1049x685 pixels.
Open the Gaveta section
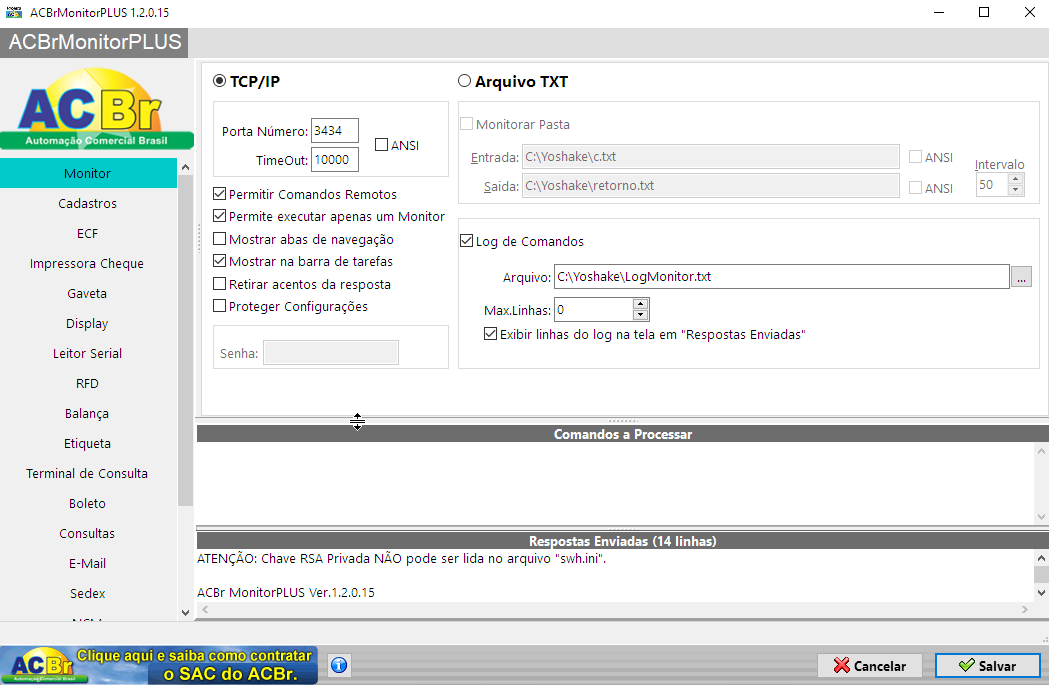pyautogui.click(x=88, y=294)
